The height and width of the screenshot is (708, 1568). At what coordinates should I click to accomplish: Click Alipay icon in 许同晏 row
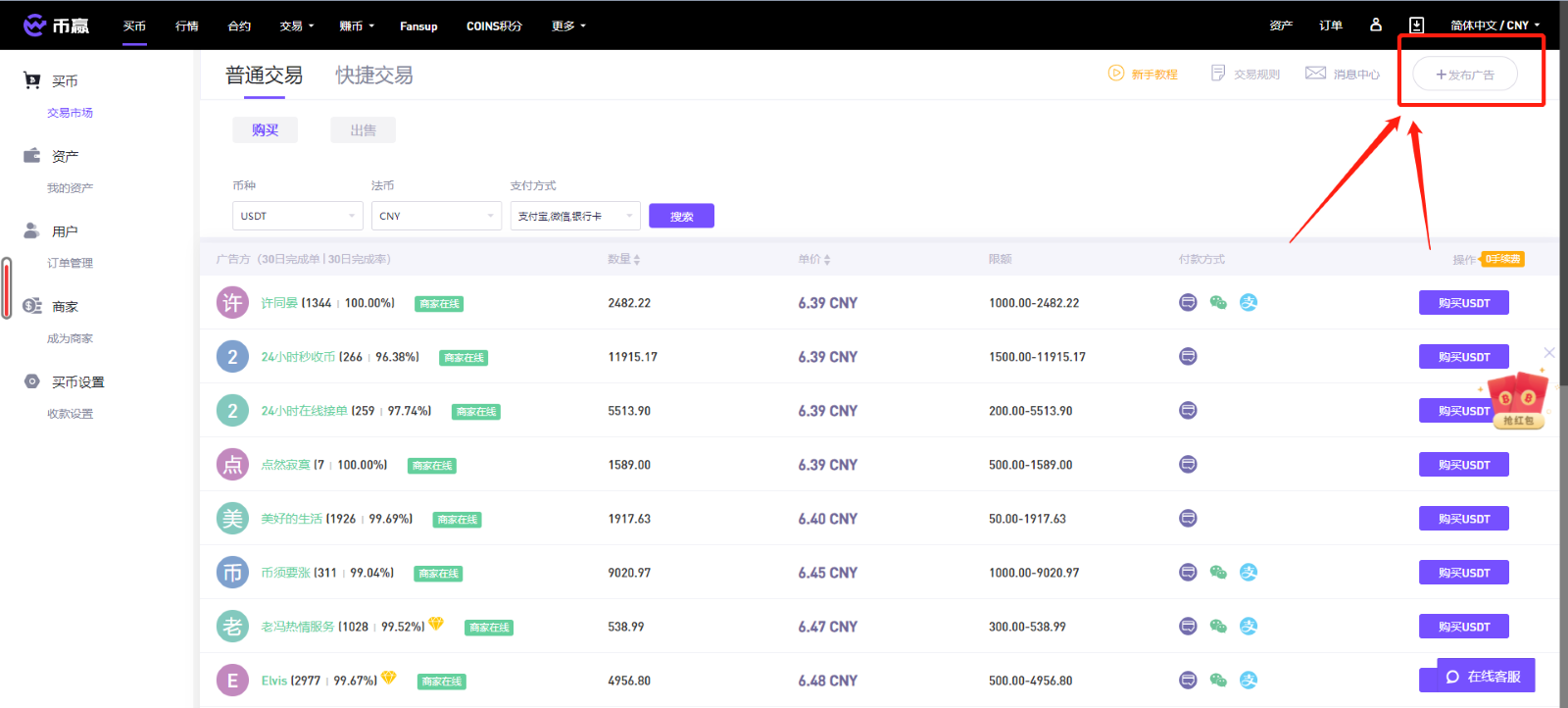click(1249, 303)
